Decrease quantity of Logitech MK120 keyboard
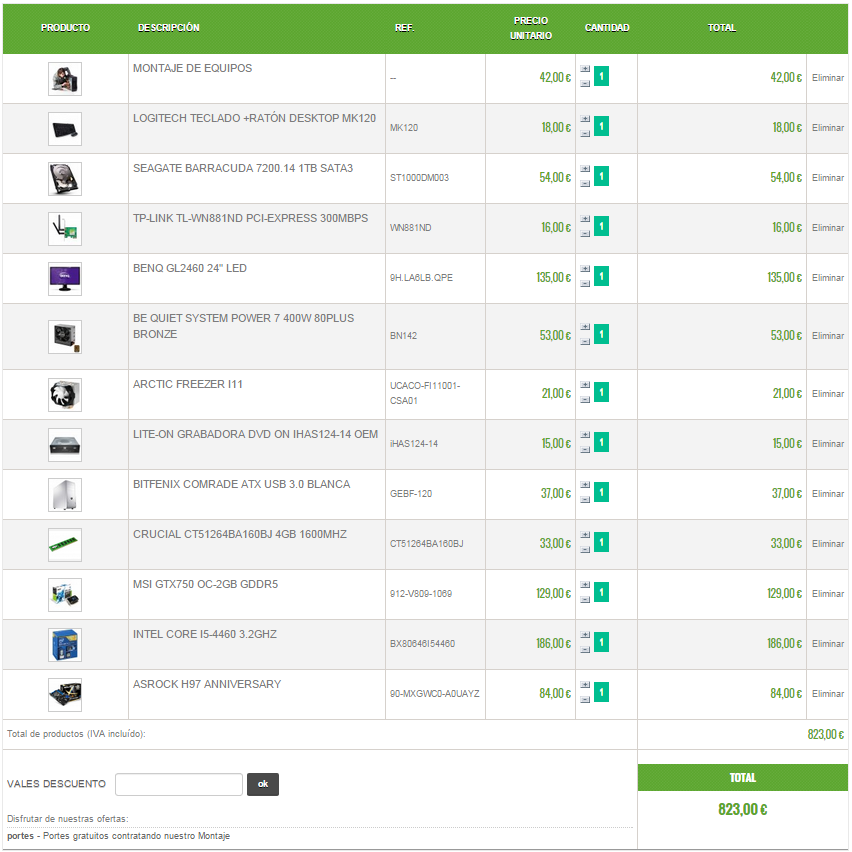The image size is (852, 852). click(585, 134)
